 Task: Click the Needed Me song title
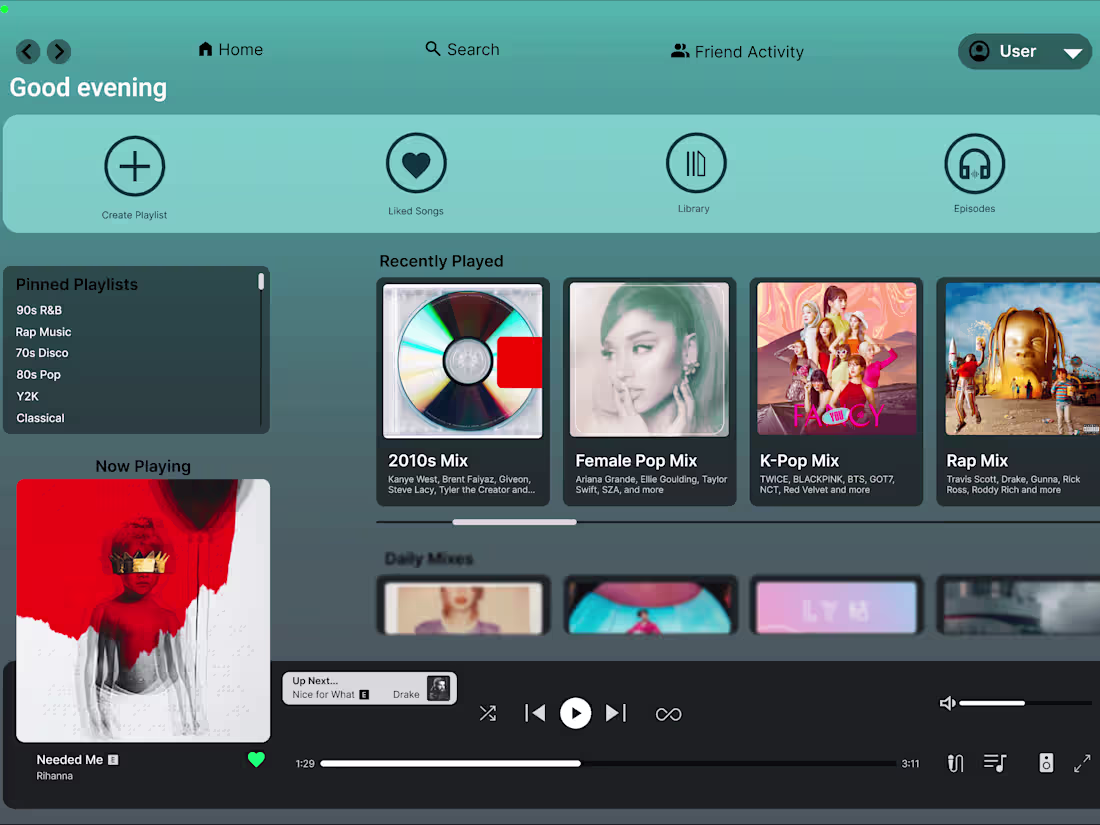pyautogui.click(x=69, y=760)
